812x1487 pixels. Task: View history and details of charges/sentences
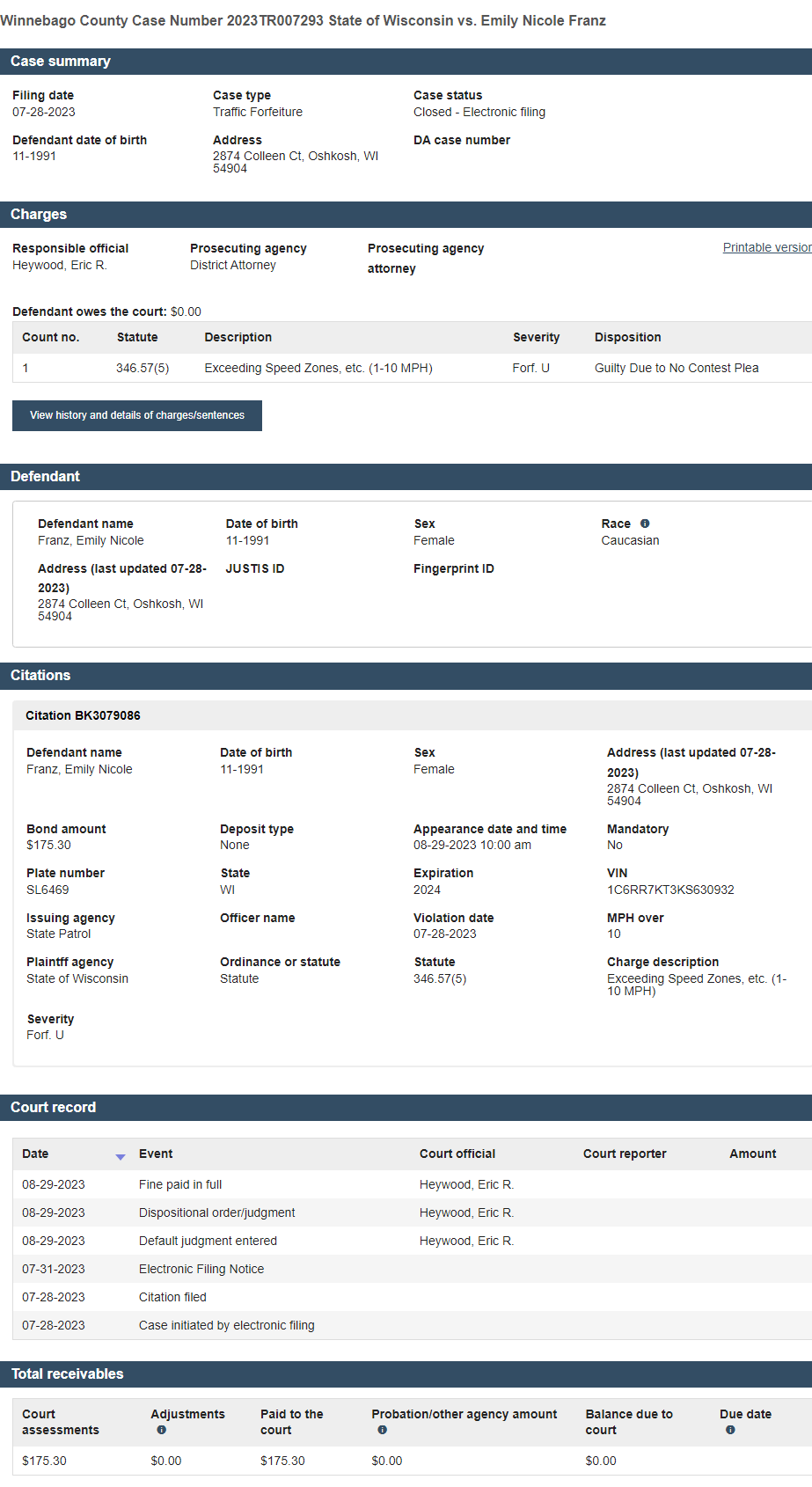click(137, 415)
